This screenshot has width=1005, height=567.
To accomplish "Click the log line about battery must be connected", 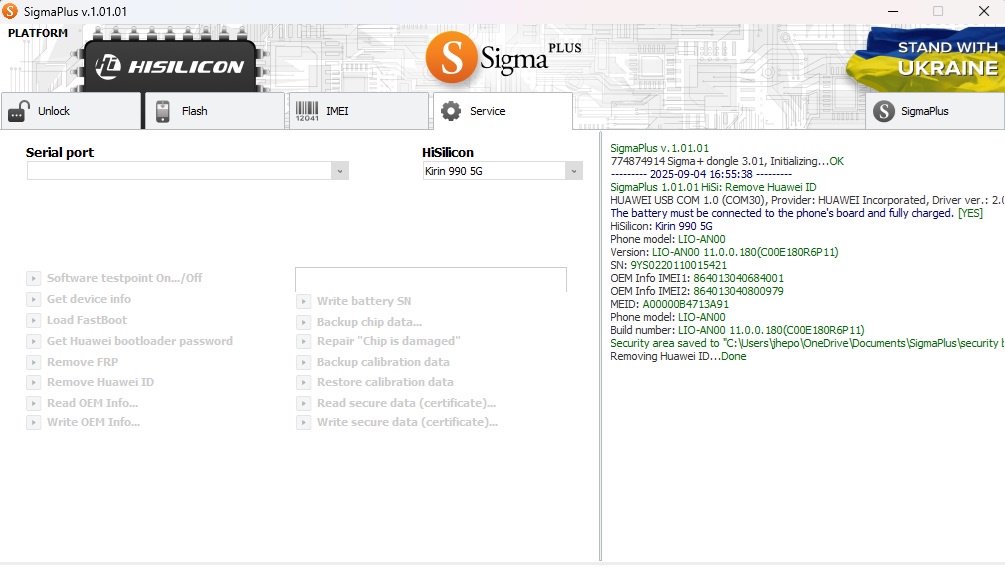I will coord(796,213).
